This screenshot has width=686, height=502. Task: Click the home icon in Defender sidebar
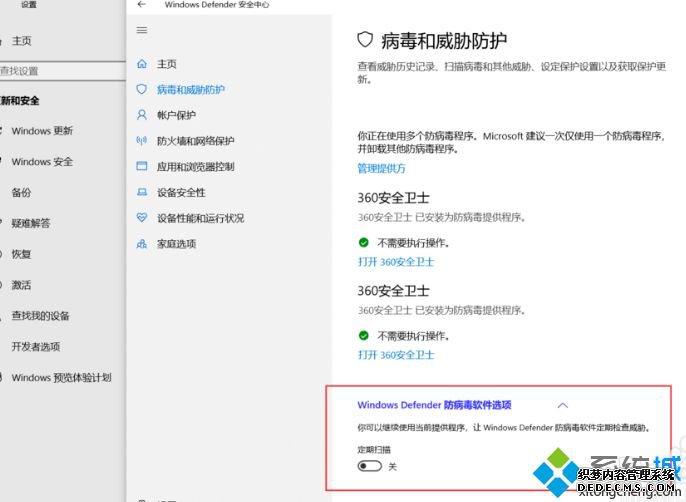pos(142,64)
